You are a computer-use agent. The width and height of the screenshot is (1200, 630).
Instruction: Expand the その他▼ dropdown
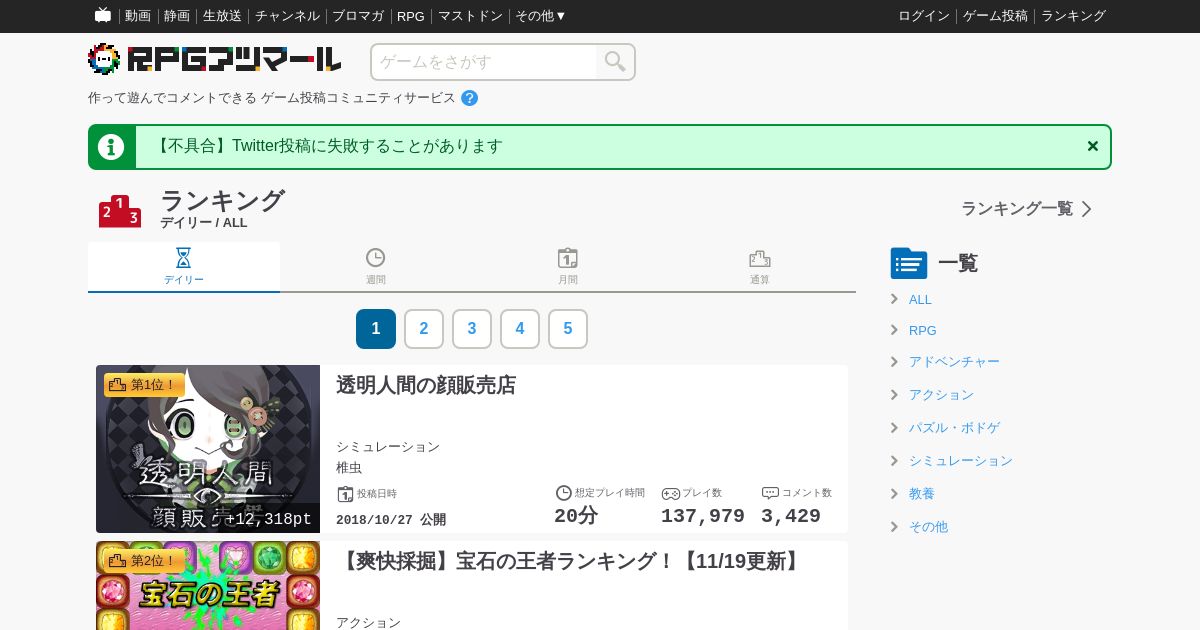[541, 16]
